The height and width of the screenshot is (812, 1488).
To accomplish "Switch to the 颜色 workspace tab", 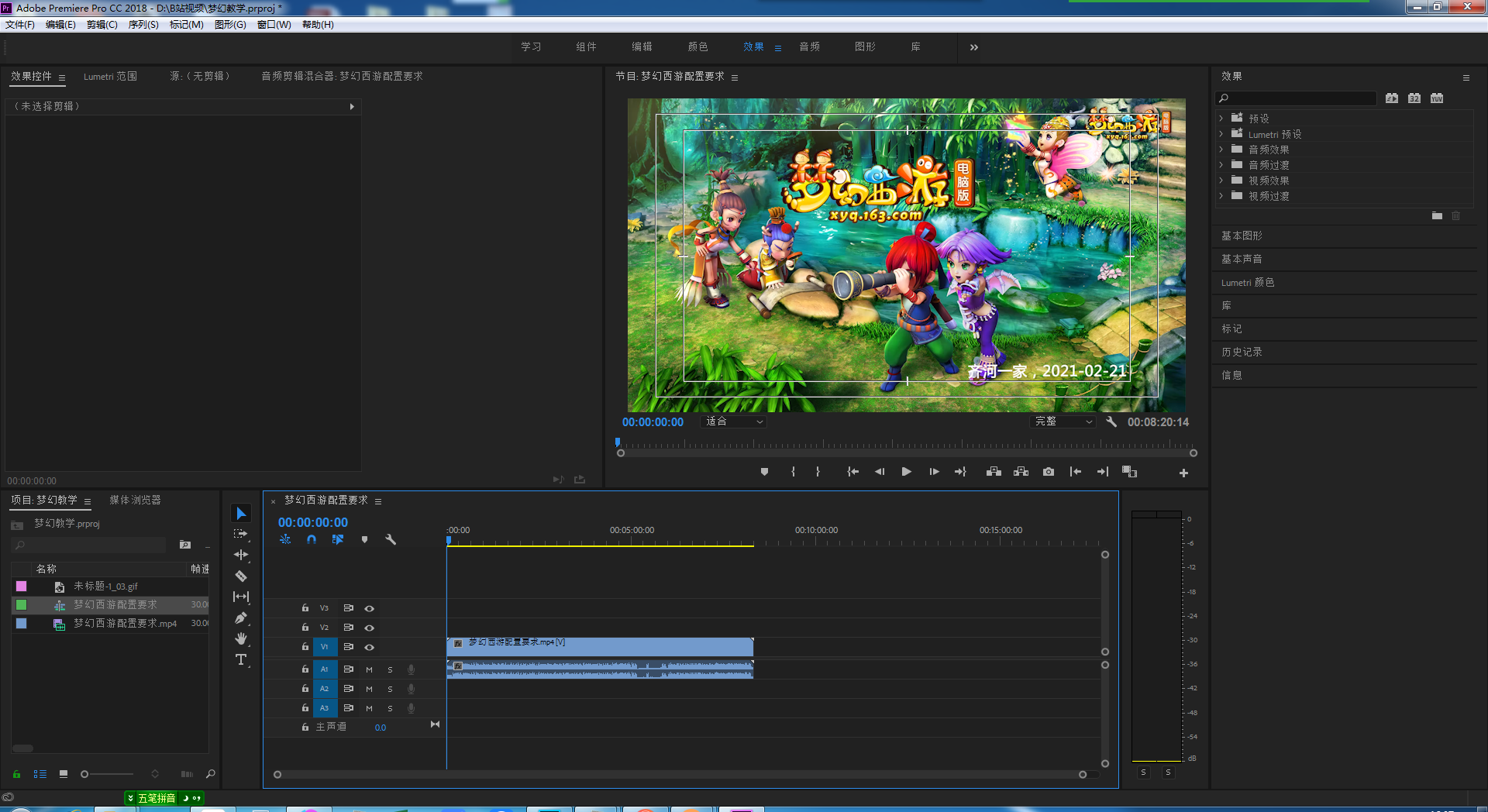I will click(x=697, y=47).
